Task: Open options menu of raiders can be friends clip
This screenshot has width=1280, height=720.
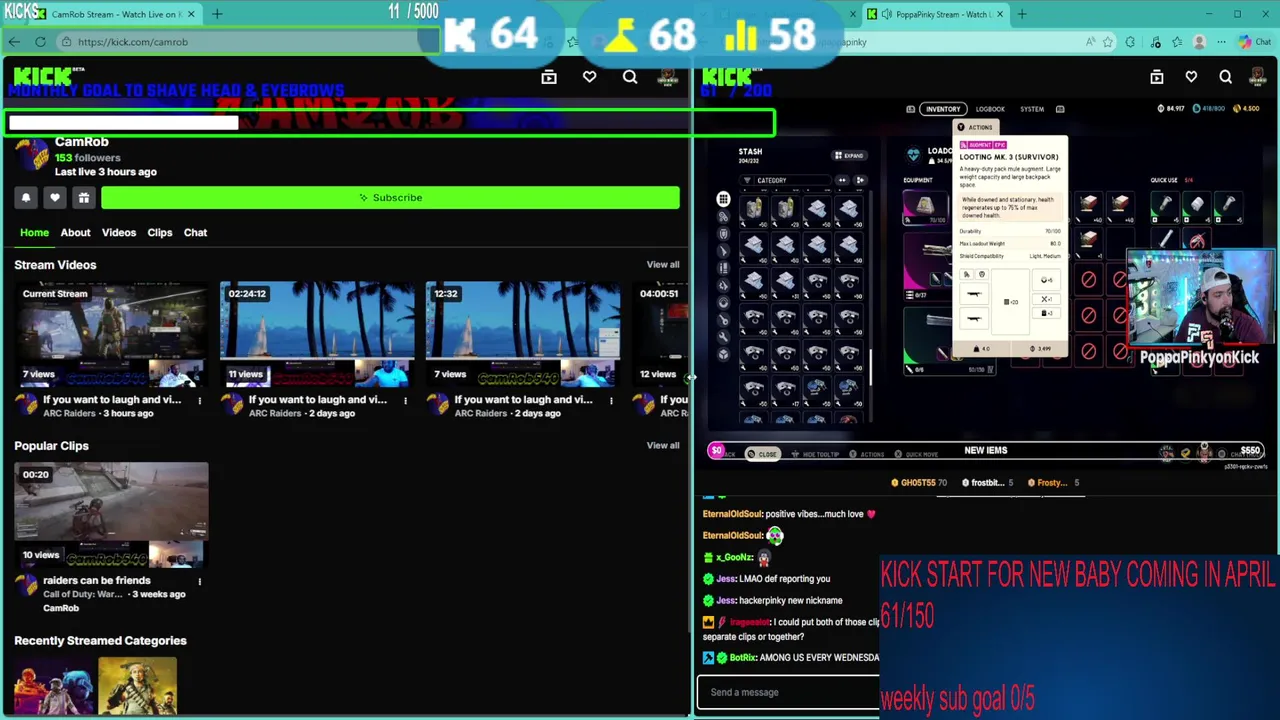Action: [x=199, y=581]
